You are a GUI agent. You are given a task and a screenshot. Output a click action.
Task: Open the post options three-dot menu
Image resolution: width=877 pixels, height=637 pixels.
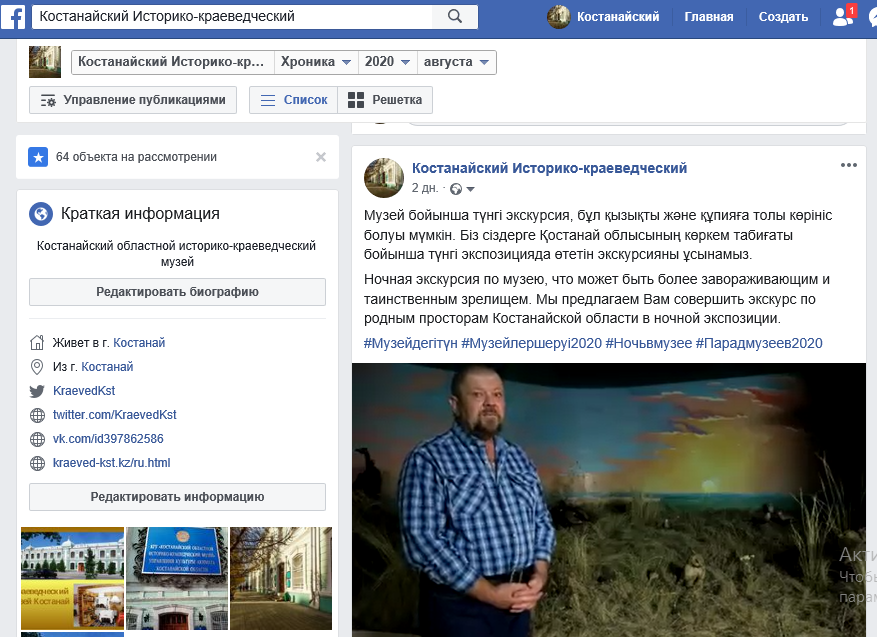click(848, 165)
